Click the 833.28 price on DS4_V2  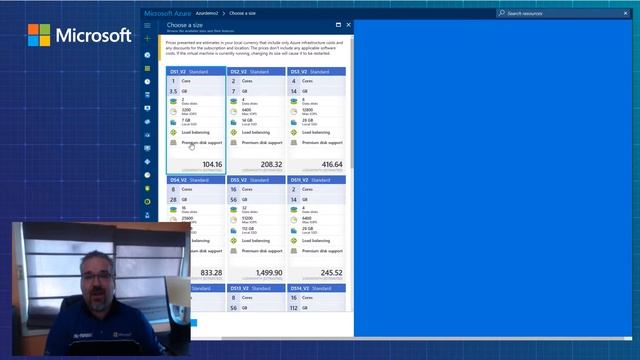[211, 273]
